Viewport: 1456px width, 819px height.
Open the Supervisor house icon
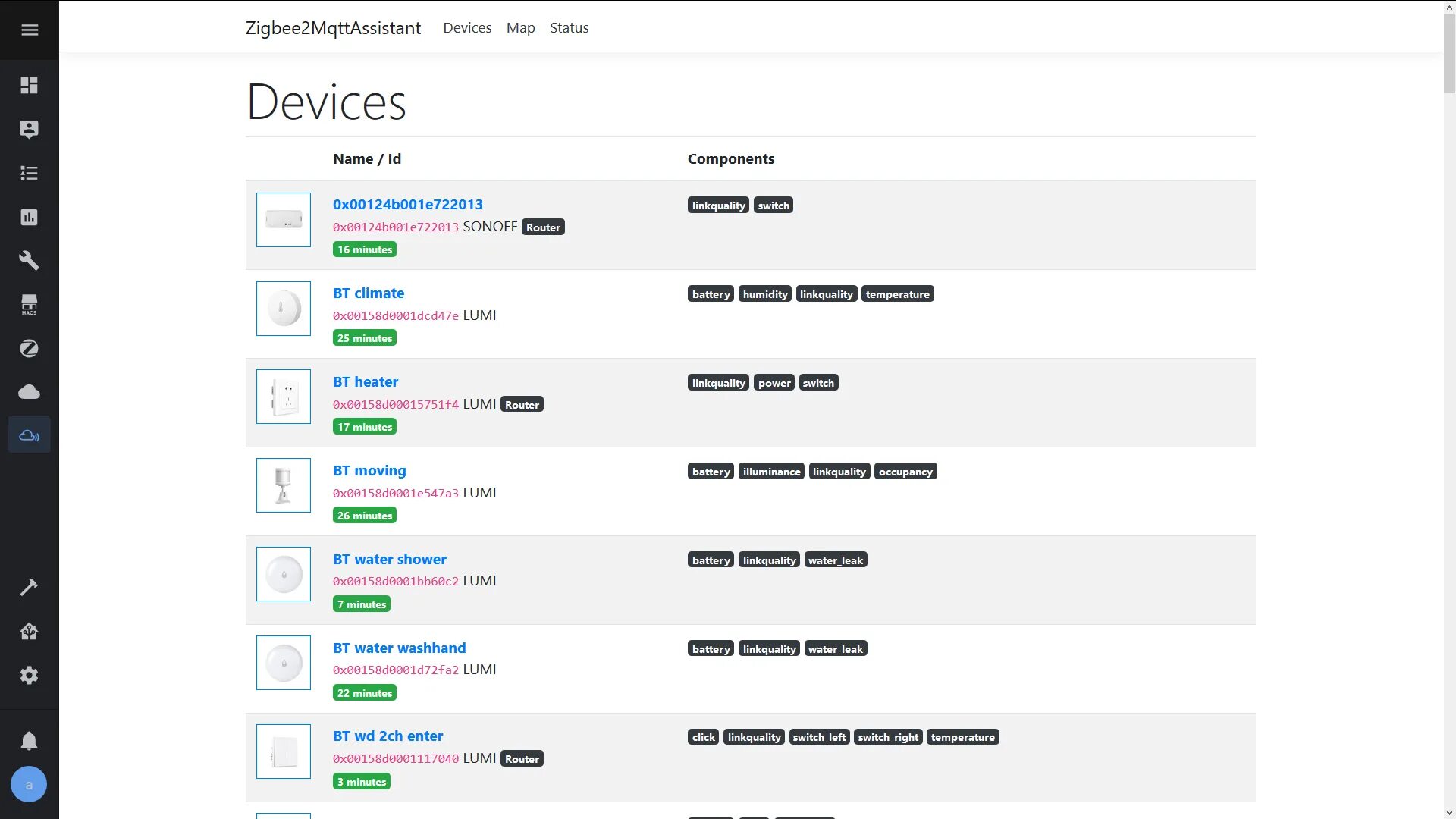coord(30,632)
